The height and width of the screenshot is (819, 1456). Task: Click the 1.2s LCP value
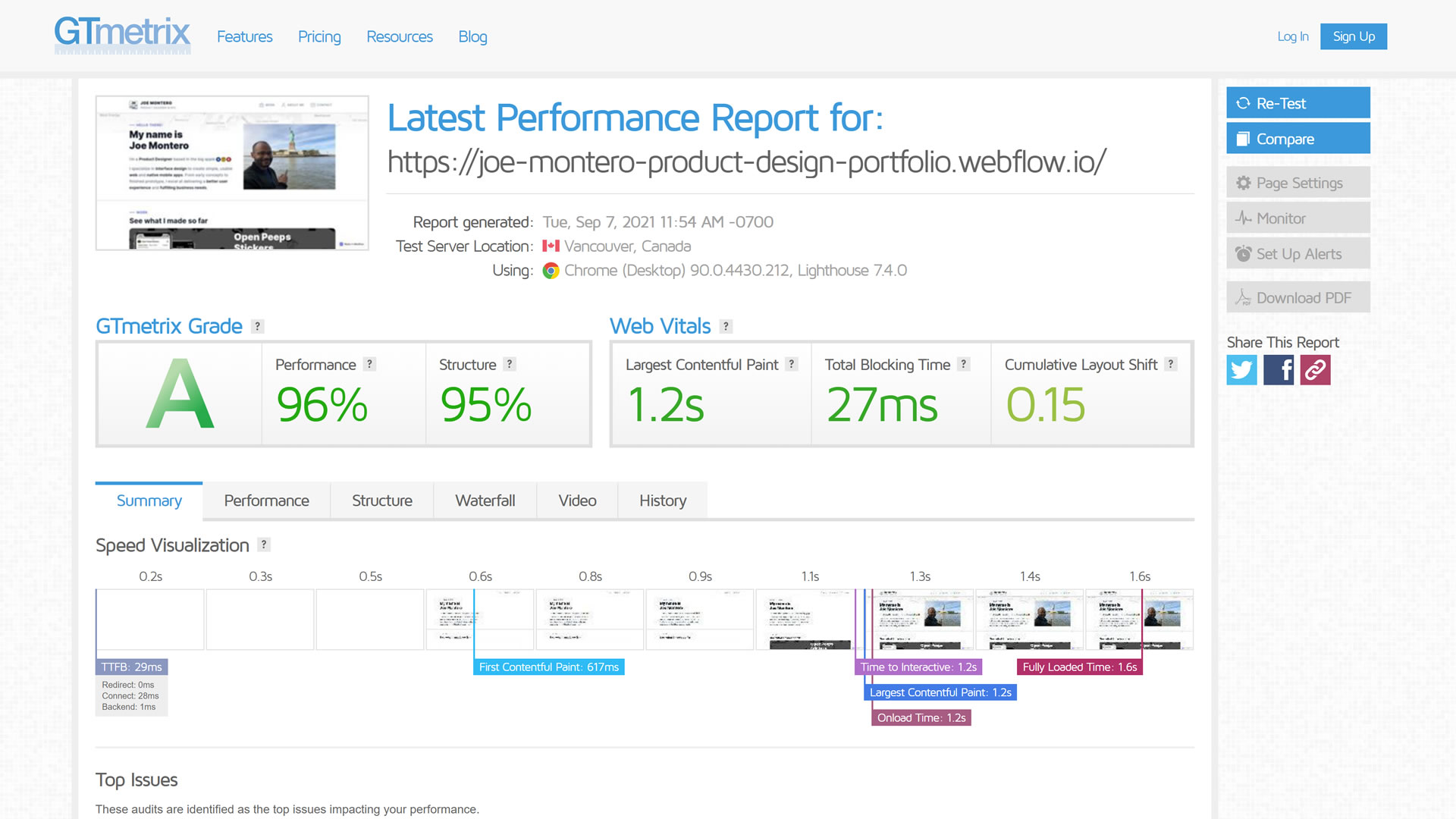[666, 405]
